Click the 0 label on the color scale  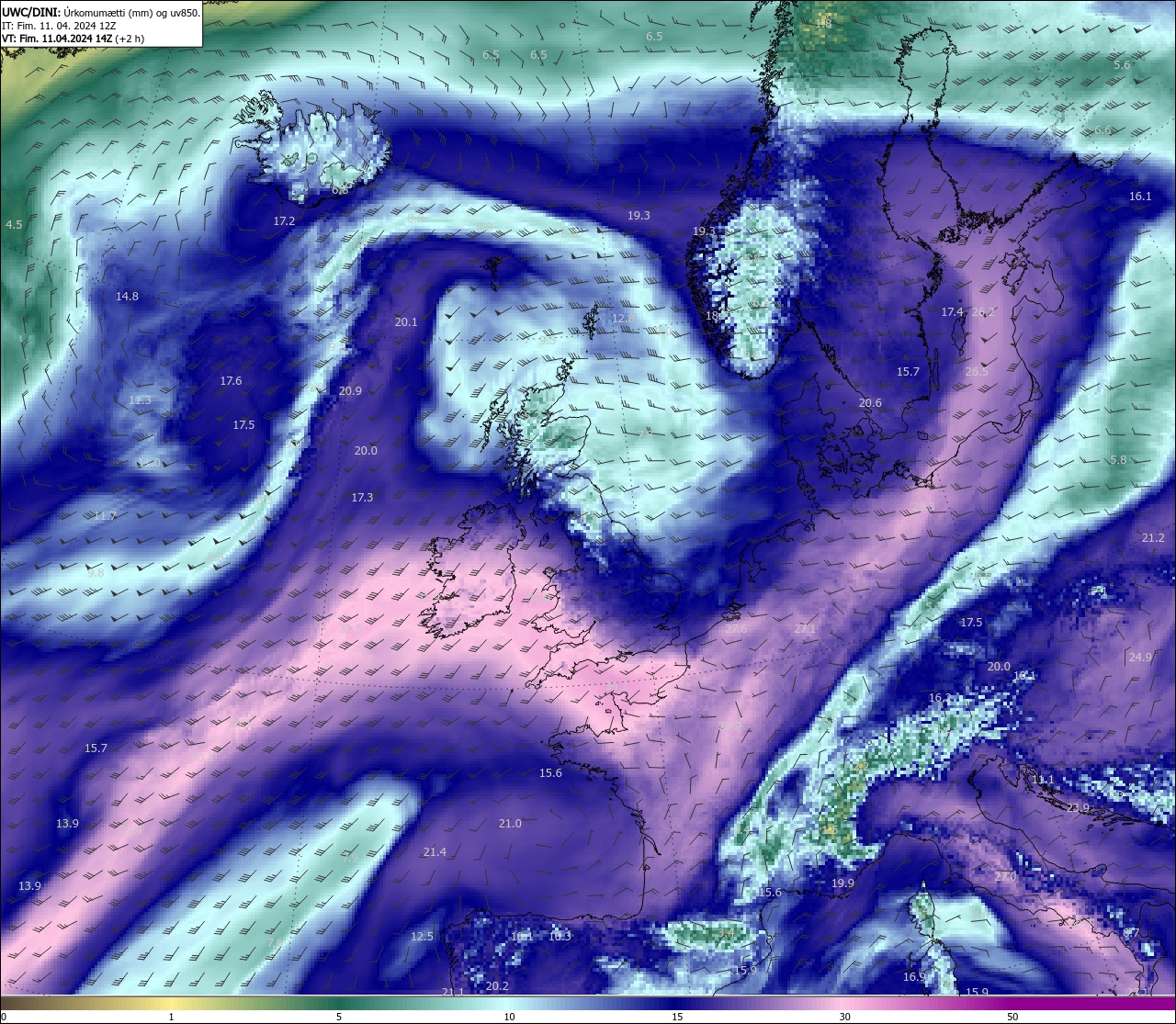coord(4,1017)
